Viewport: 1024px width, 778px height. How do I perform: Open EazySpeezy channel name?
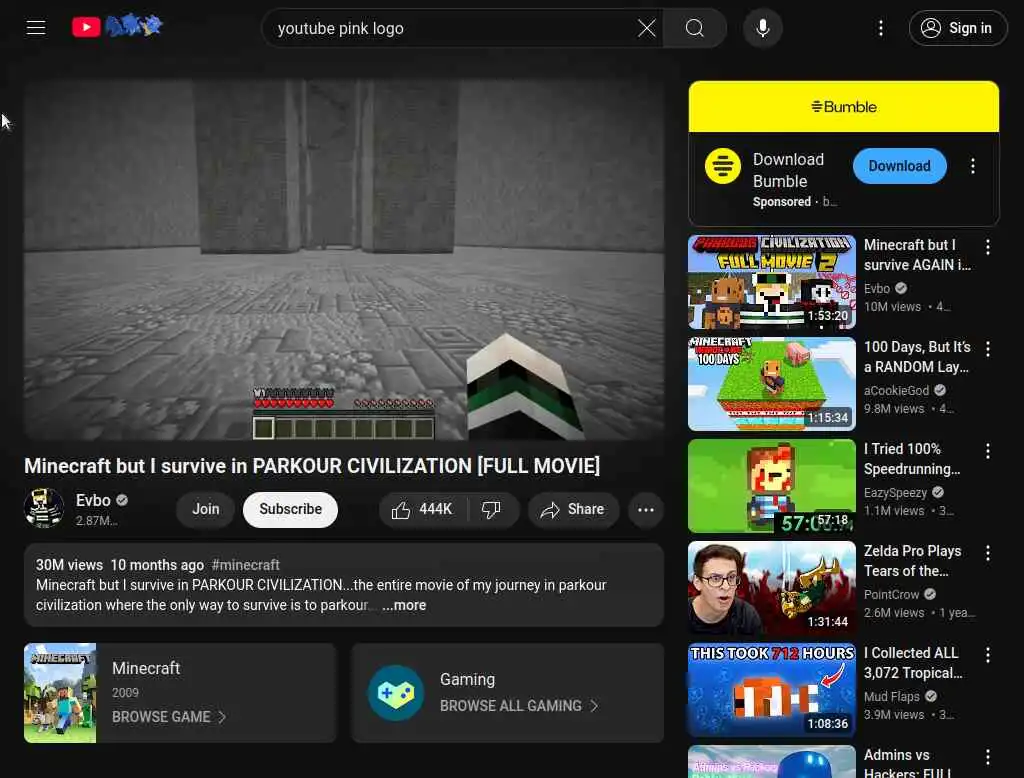(x=895, y=493)
